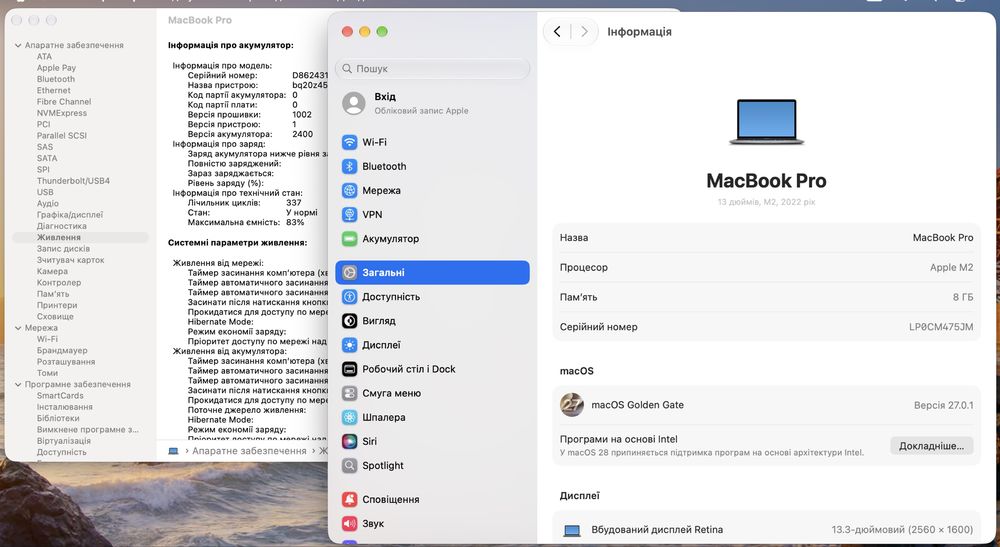Image resolution: width=1000 pixels, height=547 pixels.
Task: Collapse Апаратне забезпечення tree section
Action: point(18,45)
